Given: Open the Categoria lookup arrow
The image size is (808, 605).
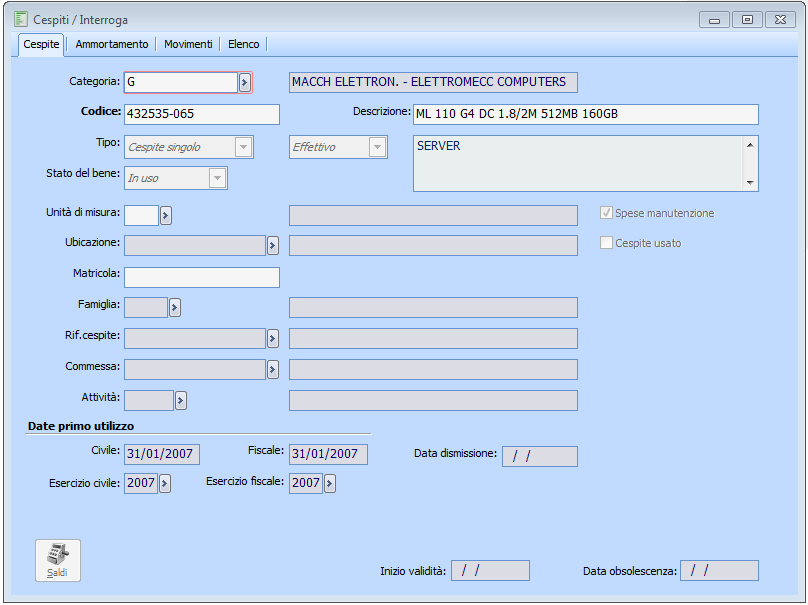Looking at the screenshot, I should click(x=245, y=82).
